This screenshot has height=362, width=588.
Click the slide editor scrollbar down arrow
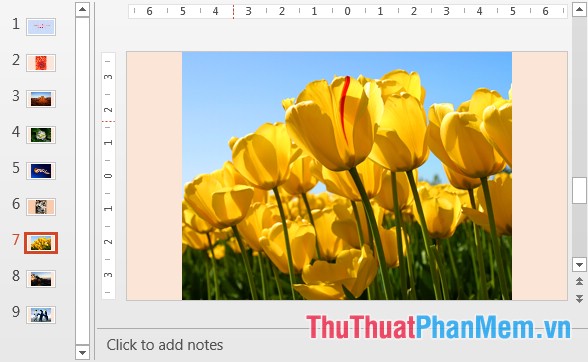tap(579, 265)
